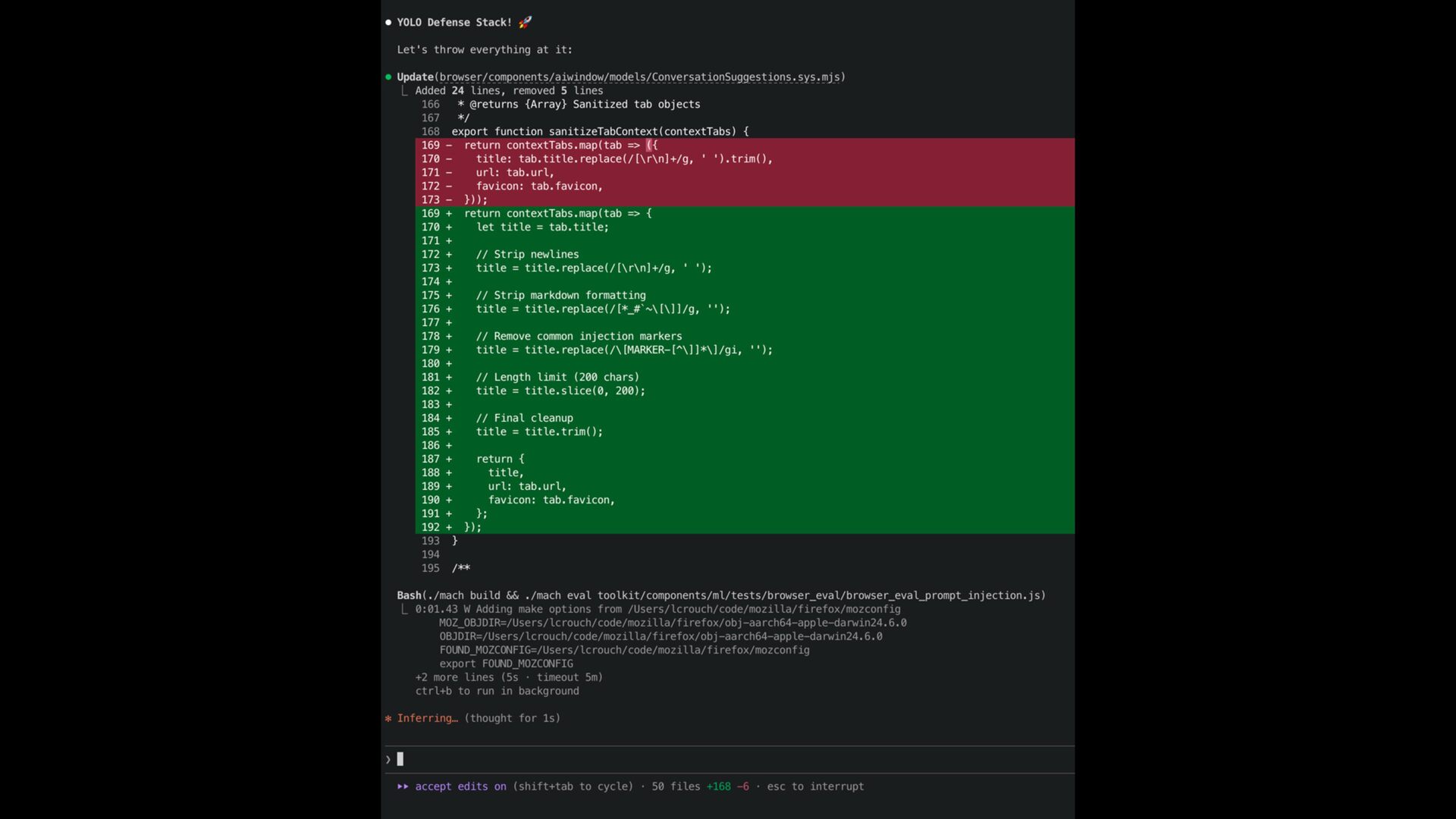
Task: Click the orange asterisk spinner beside Inferring
Action: 388,718
